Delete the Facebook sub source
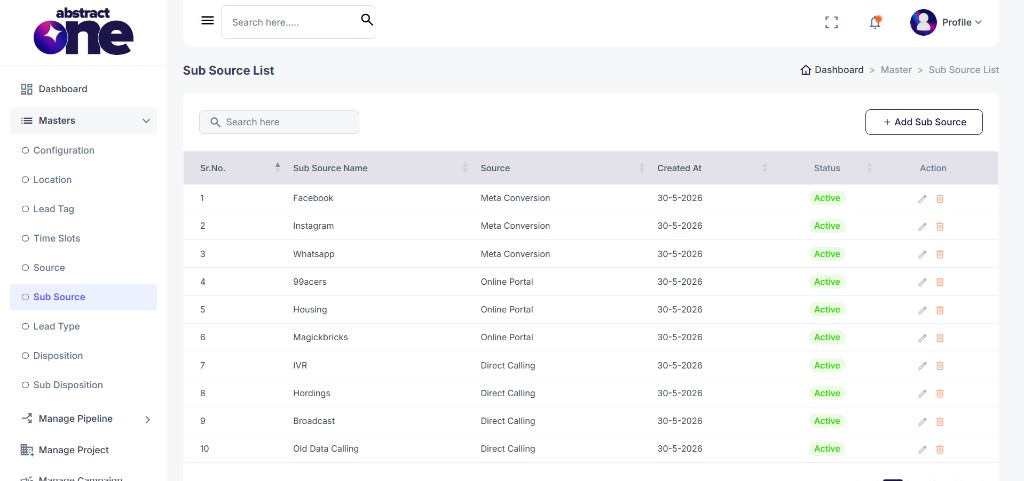Image resolution: width=1024 pixels, height=481 pixels. tap(940, 199)
